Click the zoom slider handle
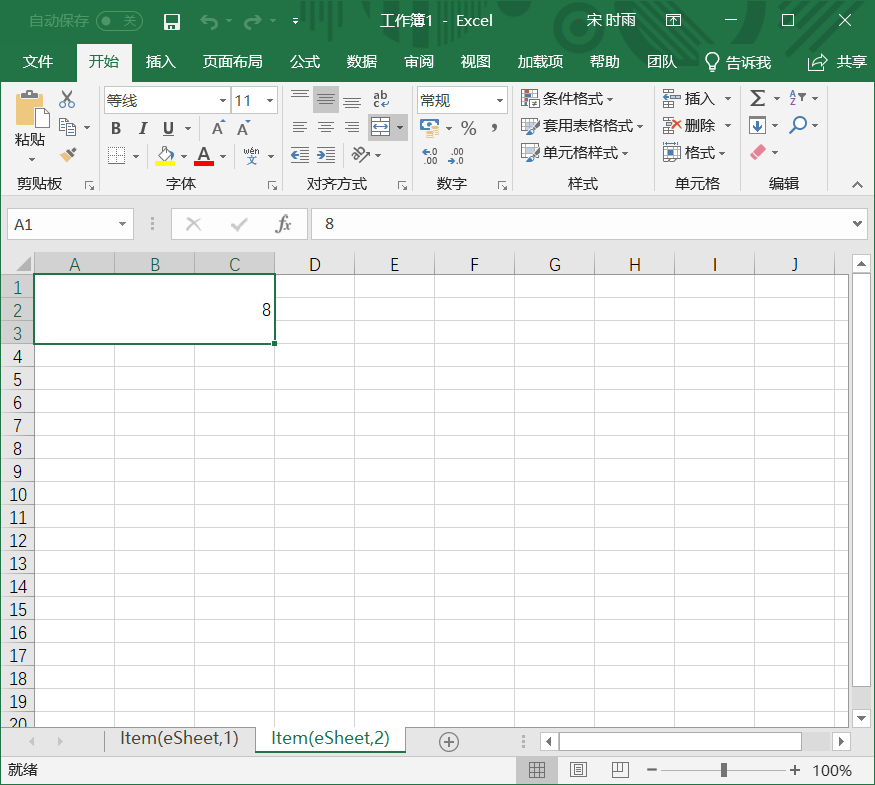This screenshot has width=875, height=785. (723, 770)
